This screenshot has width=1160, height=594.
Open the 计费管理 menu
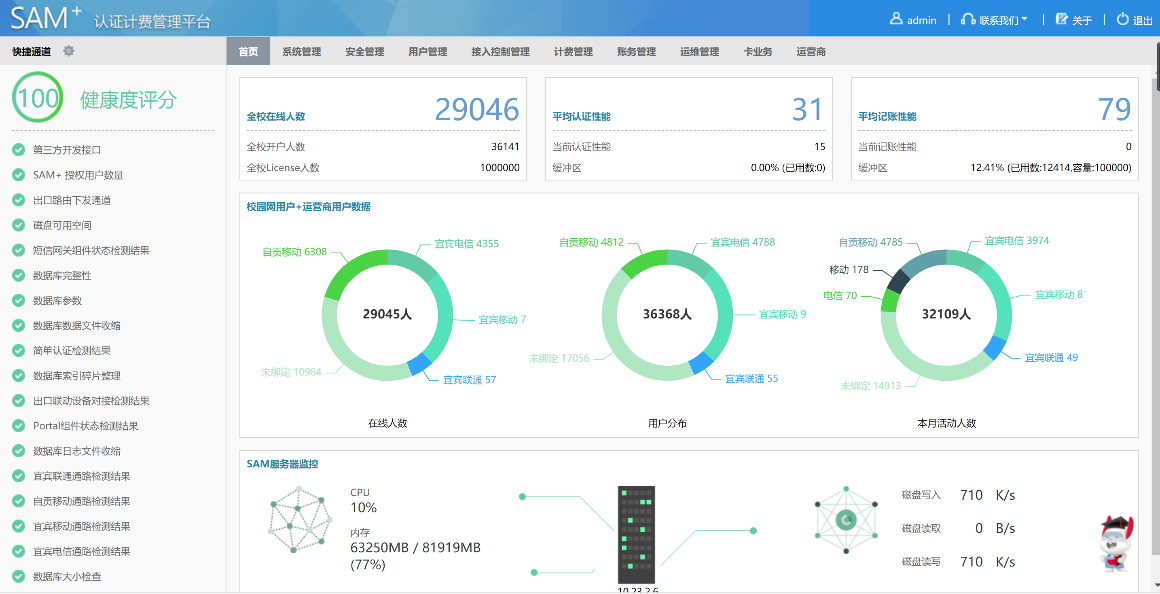pyautogui.click(x=573, y=52)
